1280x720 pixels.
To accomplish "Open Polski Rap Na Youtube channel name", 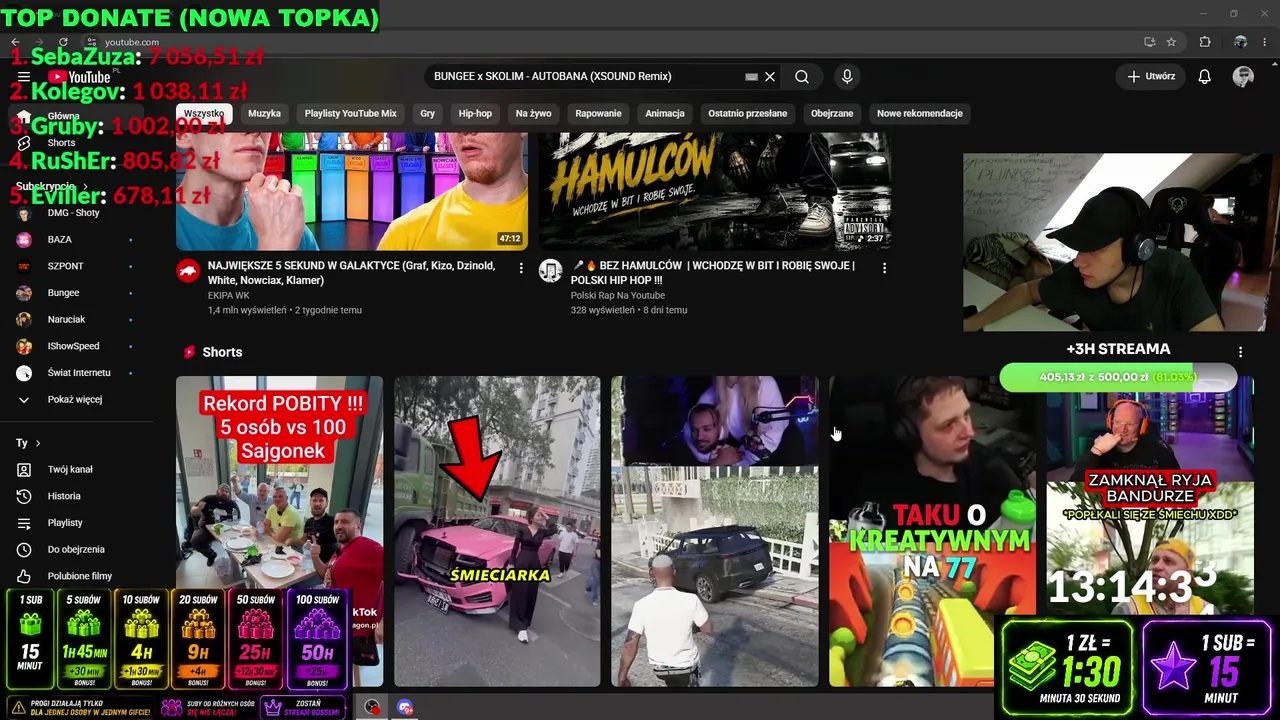I will (x=618, y=296).
